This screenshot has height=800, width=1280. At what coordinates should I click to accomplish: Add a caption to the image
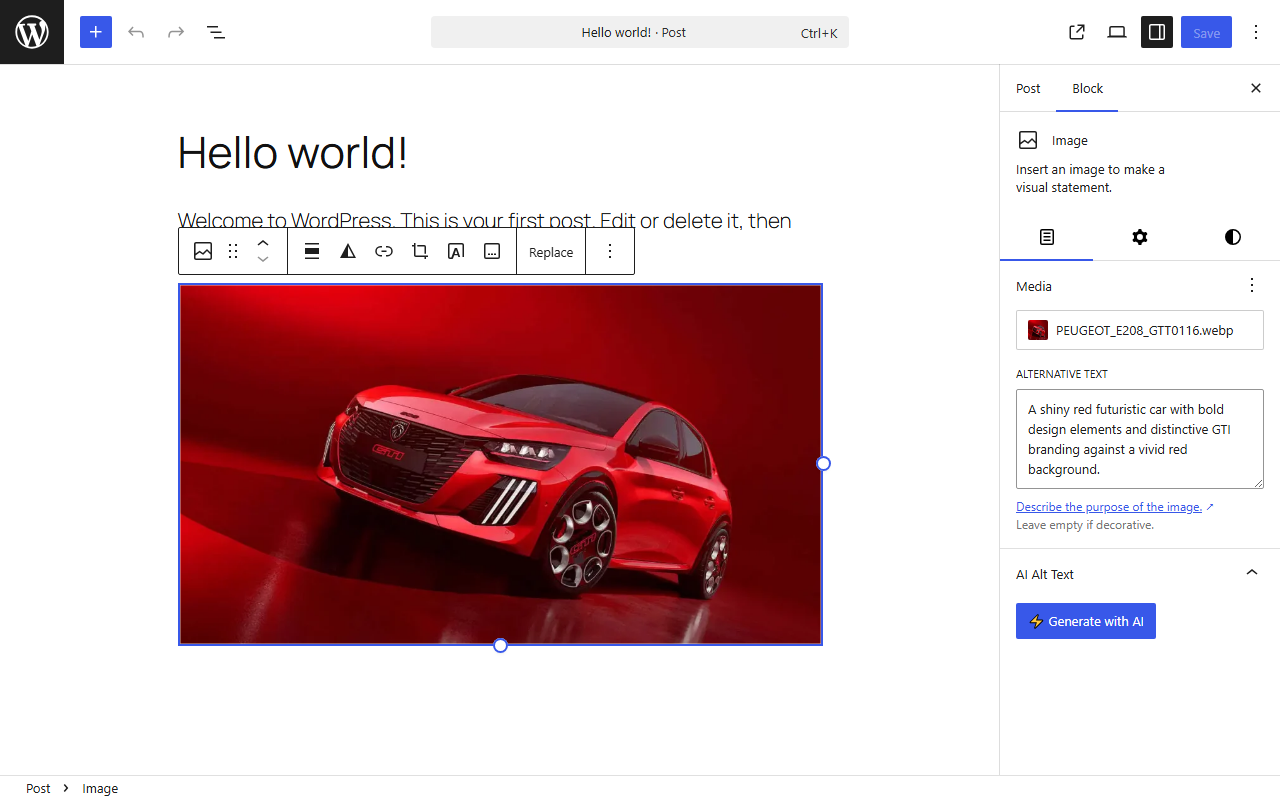click(492, 252)
